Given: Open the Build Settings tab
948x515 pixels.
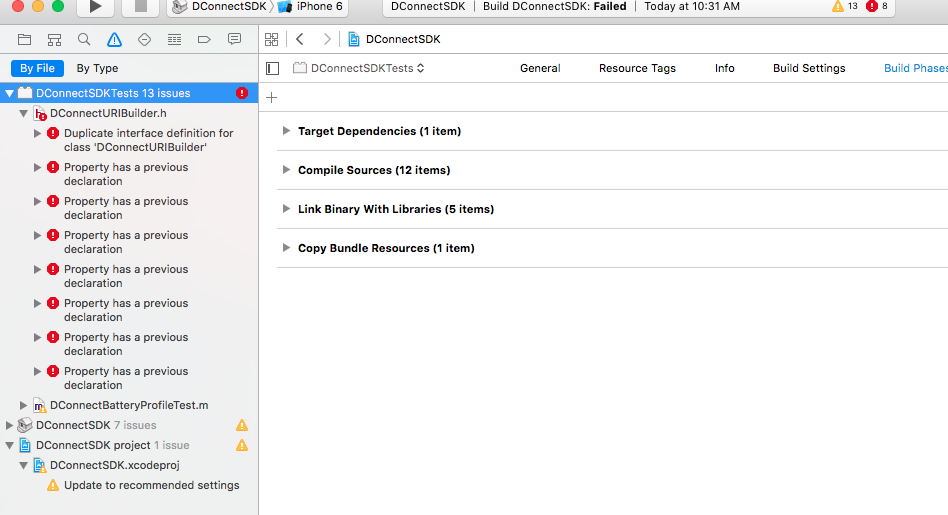Looking at the screenshot, I should point(809,68).
